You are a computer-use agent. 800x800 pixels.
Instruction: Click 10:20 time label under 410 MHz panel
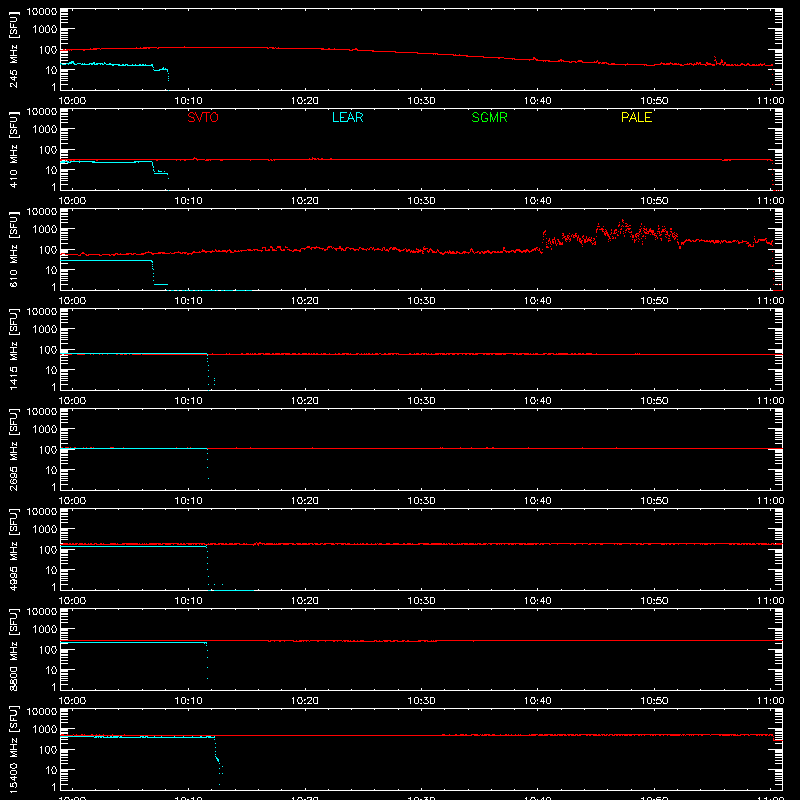(x=305, y=201)
